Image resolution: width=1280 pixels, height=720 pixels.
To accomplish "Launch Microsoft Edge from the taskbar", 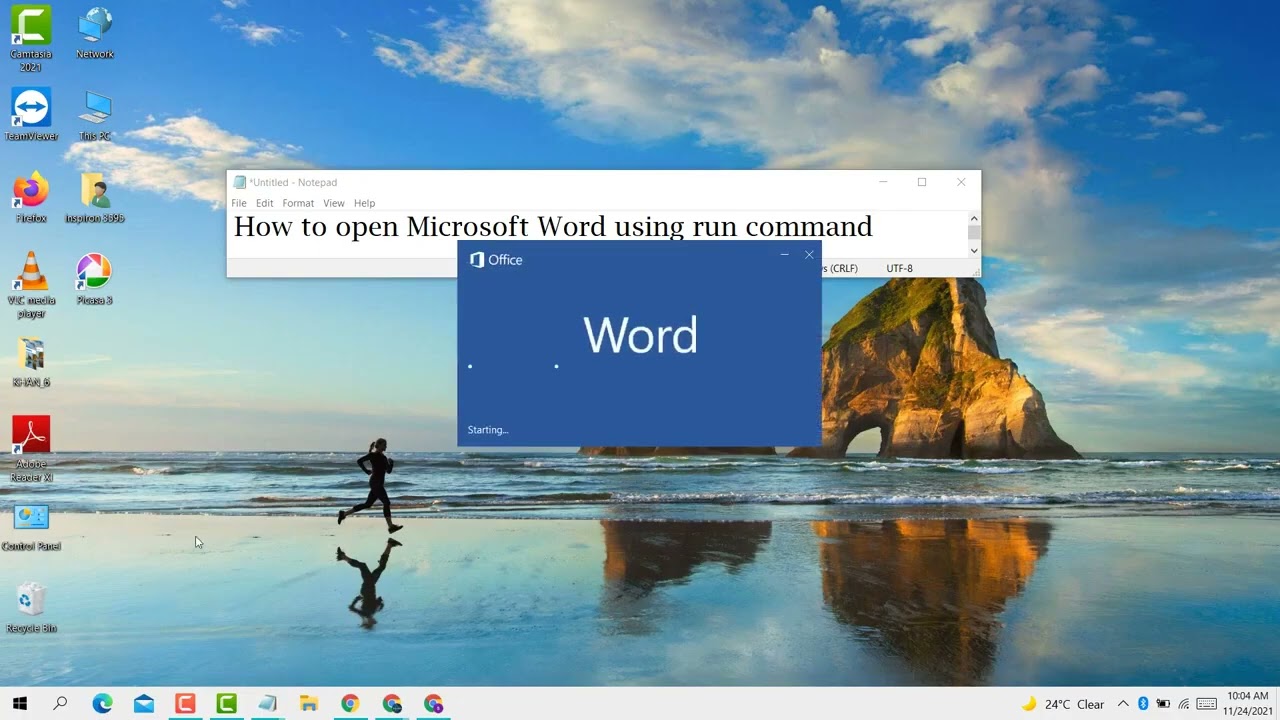I will coord(102,704).
